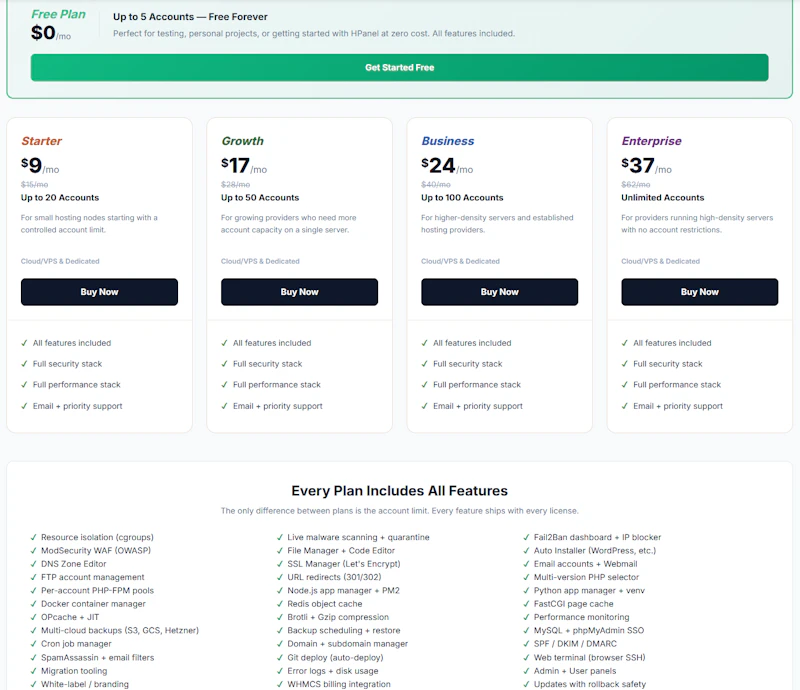Click Business card 'Full performance stack' checkmark
This screenshot has width=800, height=690.
424,384
